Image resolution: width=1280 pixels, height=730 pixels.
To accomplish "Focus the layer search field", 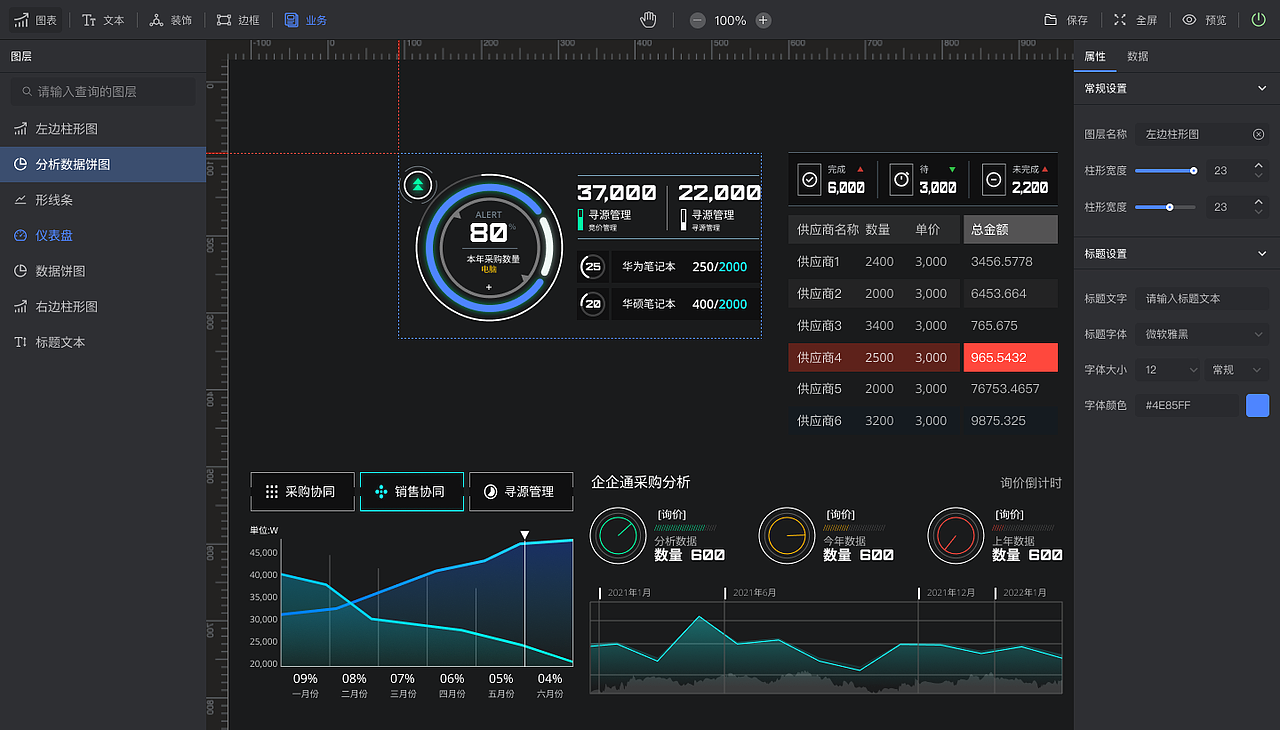I will click(x=103, y=91).
